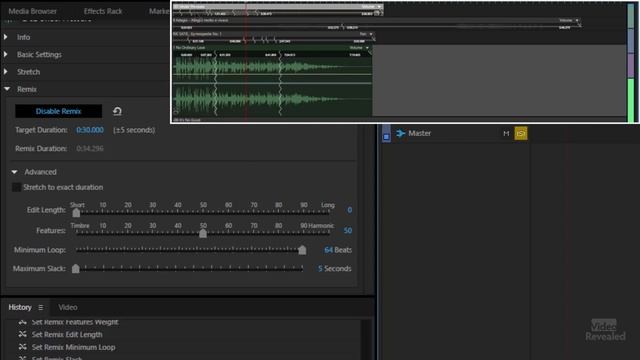640x360 pixels.
Task: Select Set Remix Edit Length history entry
Action: [x=67, y=334]
